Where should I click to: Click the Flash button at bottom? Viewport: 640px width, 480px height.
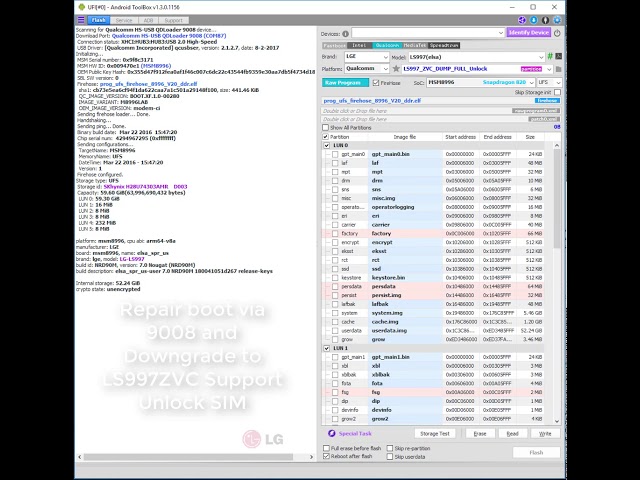click(x=536, y=452)
